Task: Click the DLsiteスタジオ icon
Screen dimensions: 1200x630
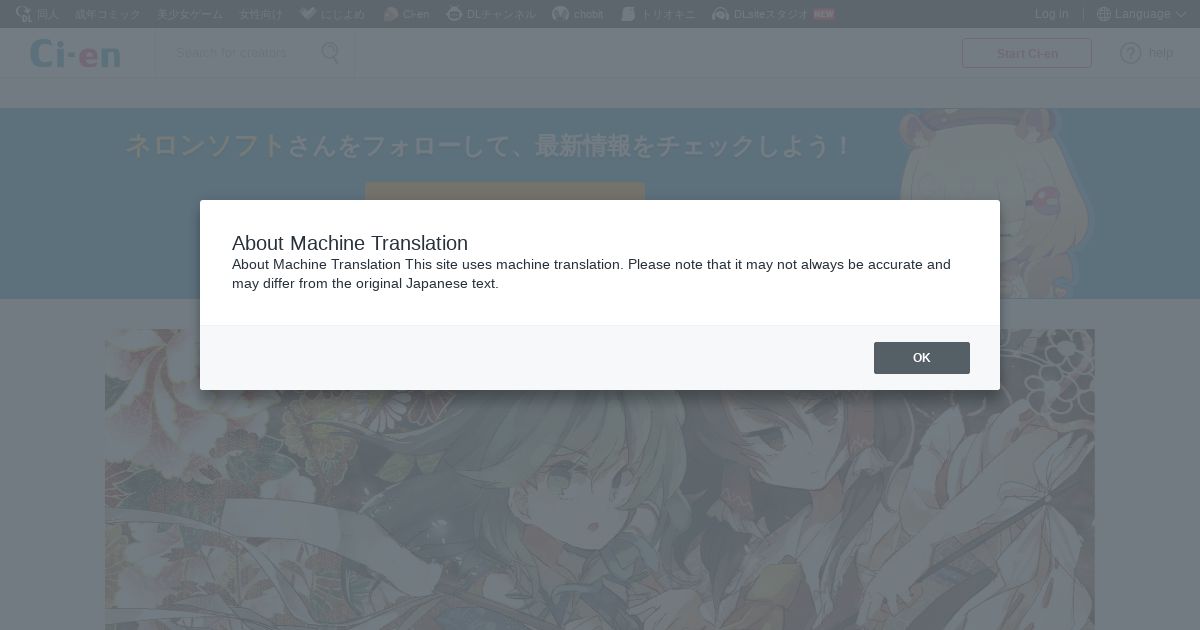Action: (x=720, y=14)
